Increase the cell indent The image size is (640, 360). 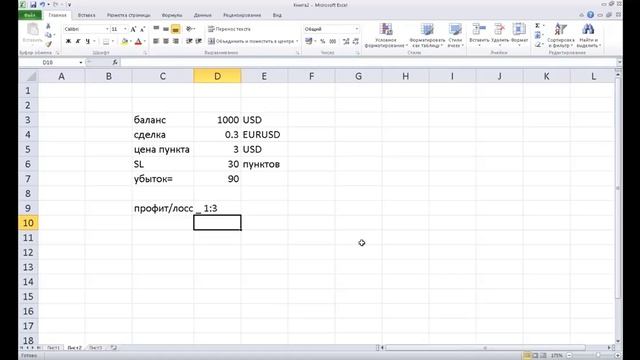click(199, 41)
